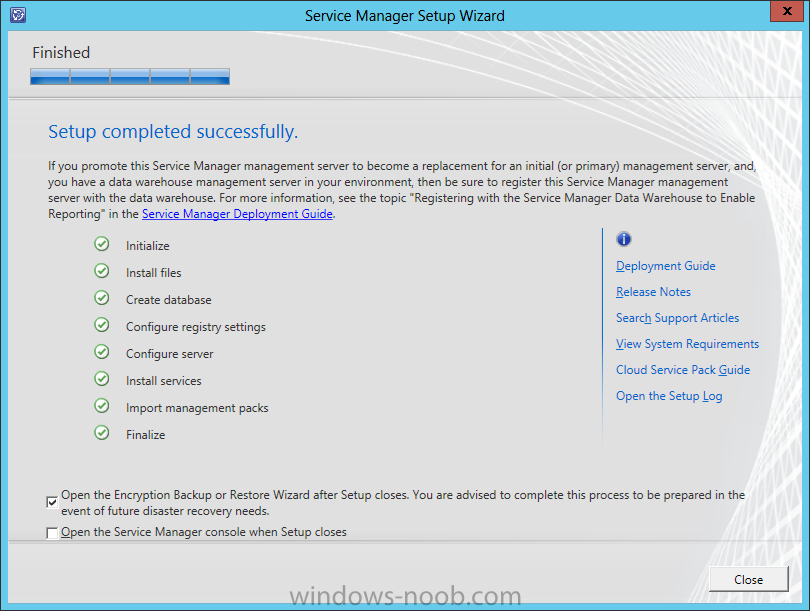Click the Configure registry settings step label
810x611 pixels.
point(196,327)
